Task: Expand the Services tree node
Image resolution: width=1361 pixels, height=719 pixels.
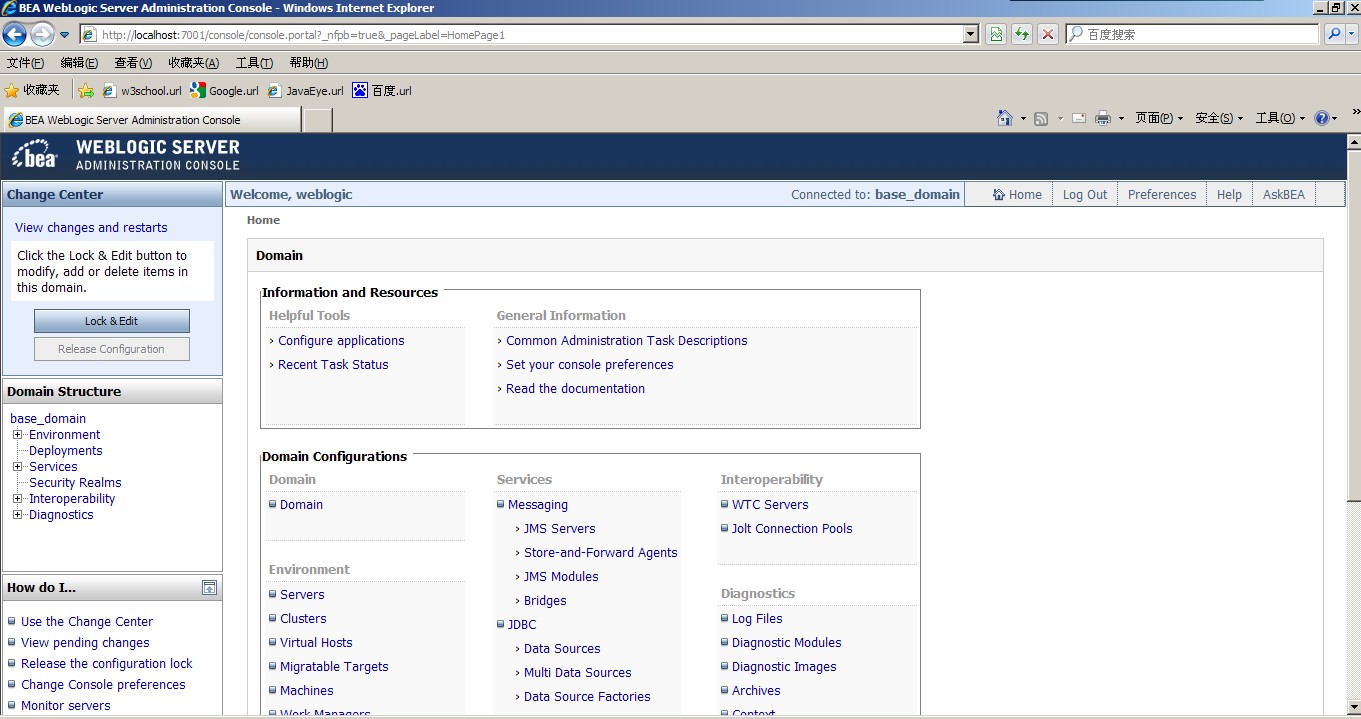Action: 17,467
